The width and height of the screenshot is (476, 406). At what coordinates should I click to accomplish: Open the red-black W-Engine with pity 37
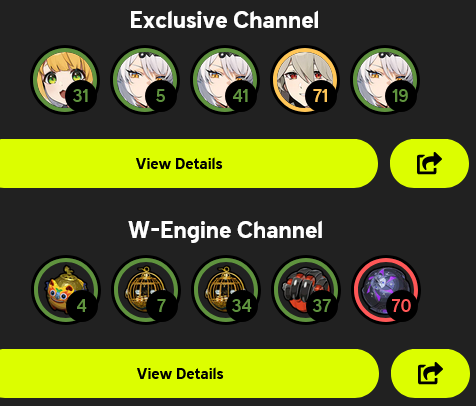tap(306, 289)
